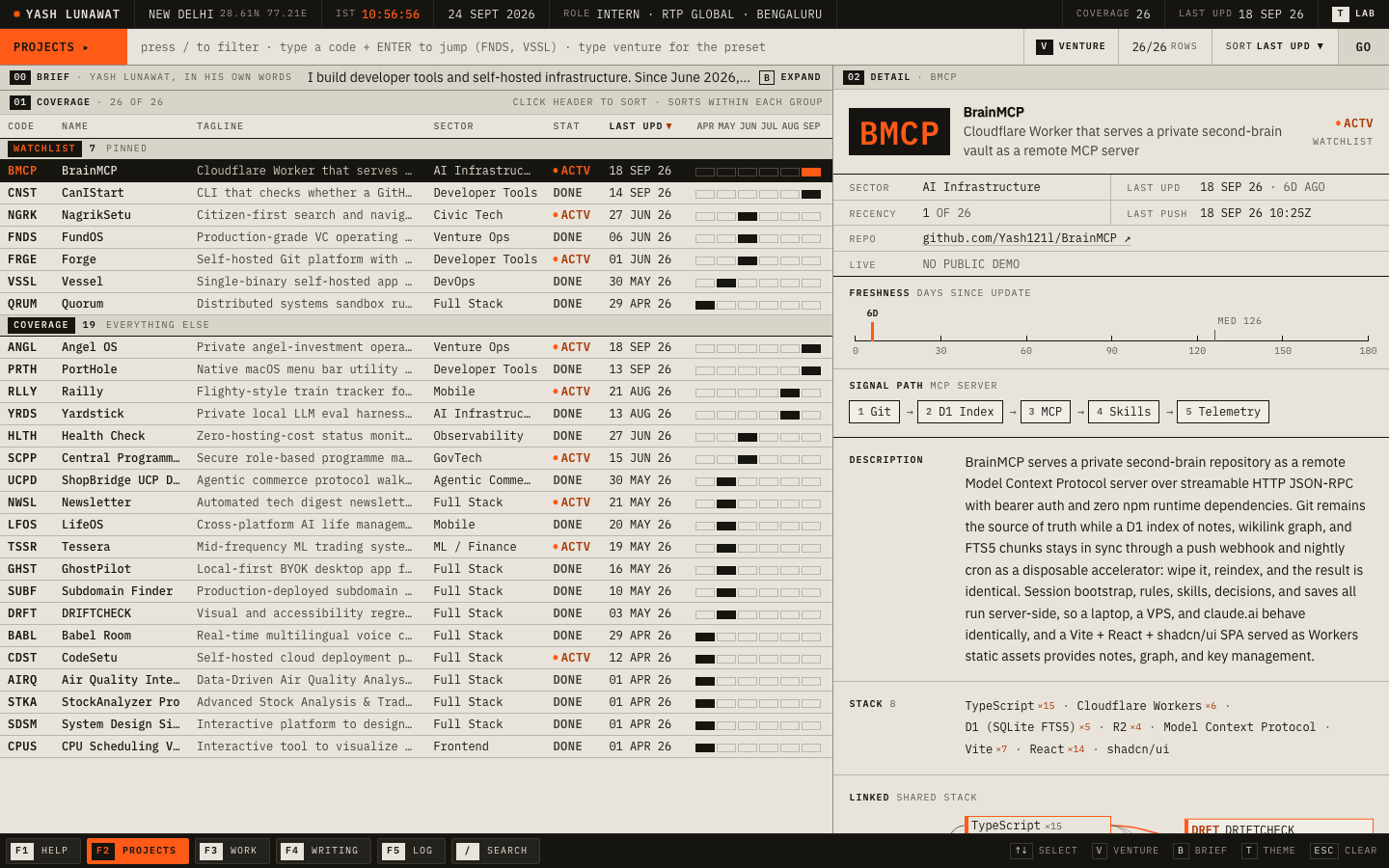Click signal path step 4 Skills
The width and height of the screenshot is (1389, 868).
point(1124,412)
